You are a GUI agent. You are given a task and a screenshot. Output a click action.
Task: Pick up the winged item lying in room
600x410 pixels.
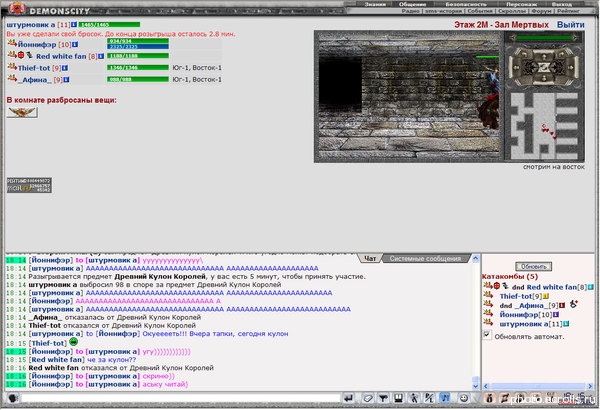coord(22,112)
